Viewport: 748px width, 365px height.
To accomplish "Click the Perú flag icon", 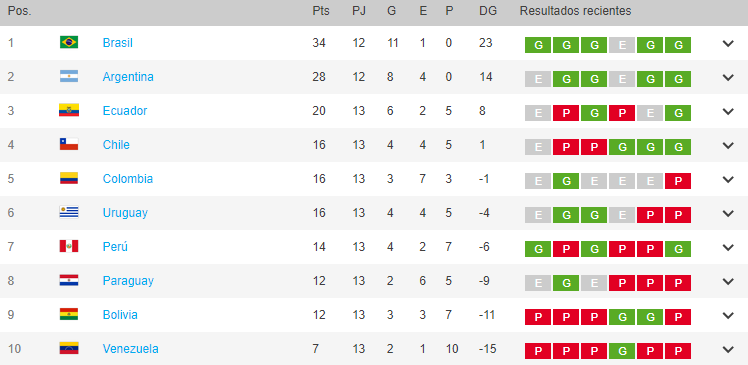I will point(69,247).
